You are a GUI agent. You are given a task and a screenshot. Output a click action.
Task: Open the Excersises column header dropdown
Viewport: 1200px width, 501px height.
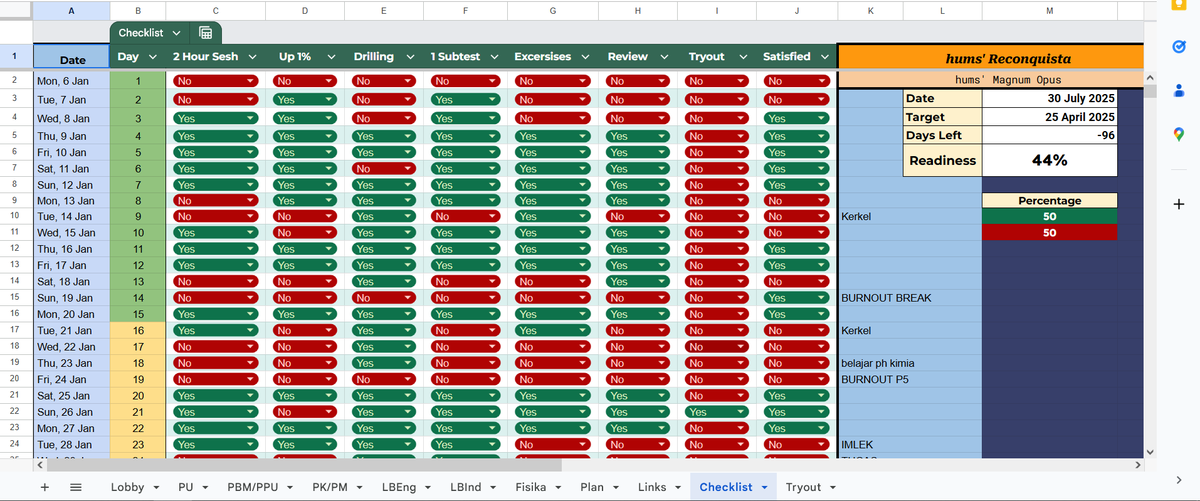[586, 57]
